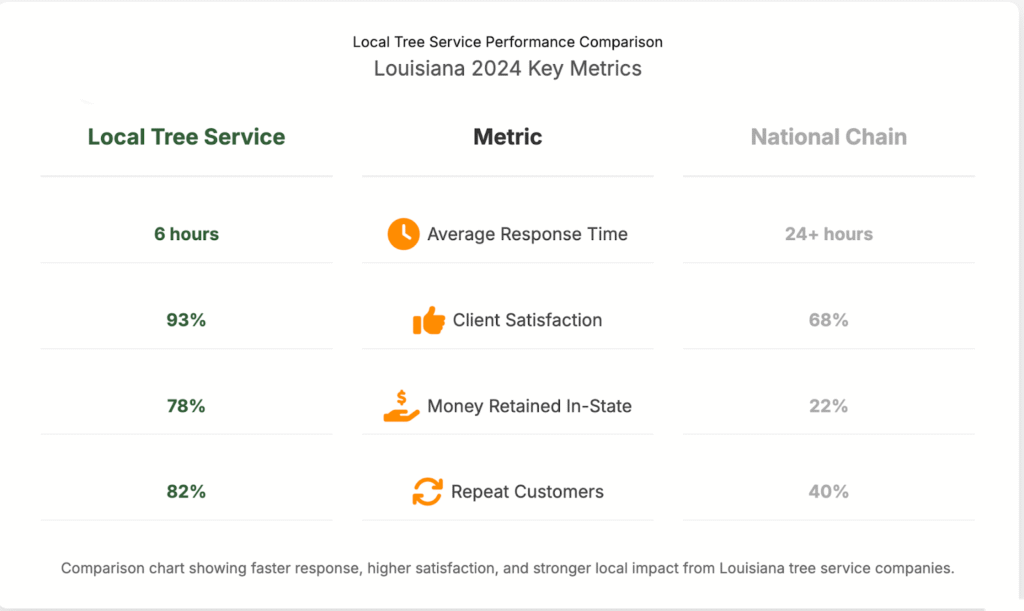Click the orange repeat arrows icon
1024x611 pixels.
pyautogui.click(x=427, y=492)
